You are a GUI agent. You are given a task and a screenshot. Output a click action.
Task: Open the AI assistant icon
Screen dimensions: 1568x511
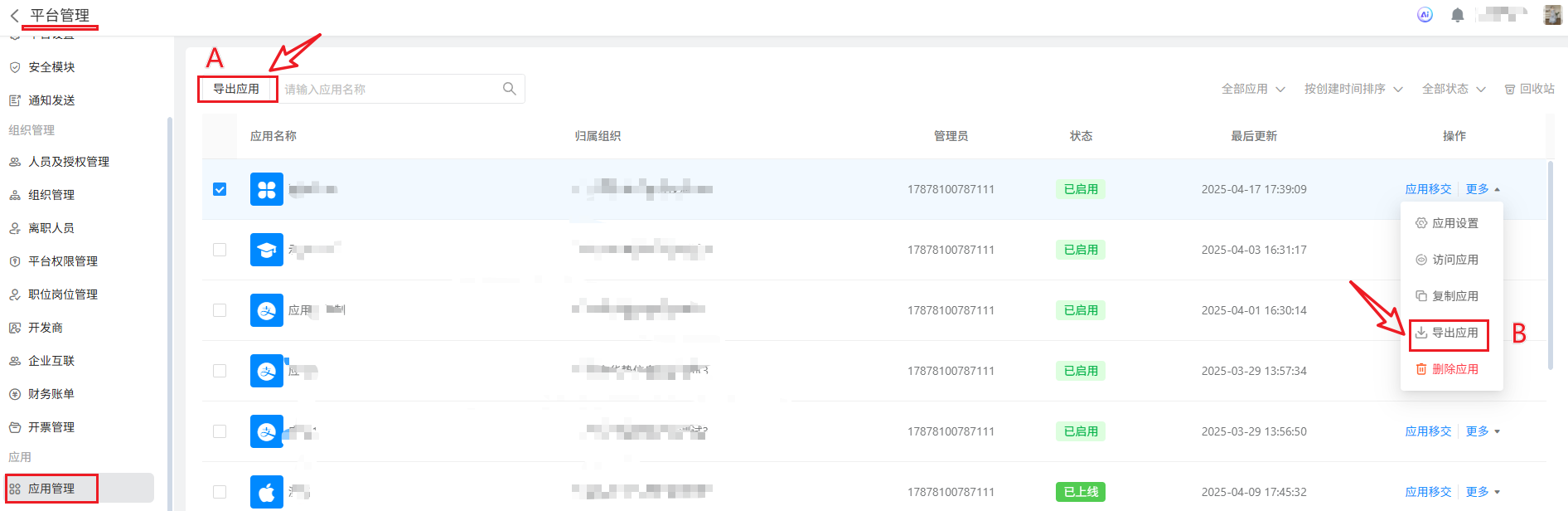click(x=1425, y=15)
